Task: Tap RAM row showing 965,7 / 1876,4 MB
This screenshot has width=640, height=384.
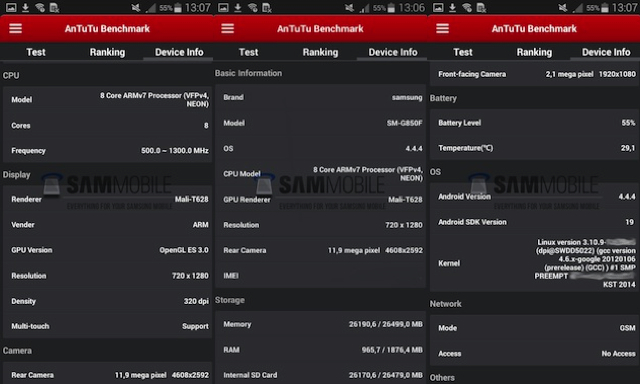Action: pos(321,350)
